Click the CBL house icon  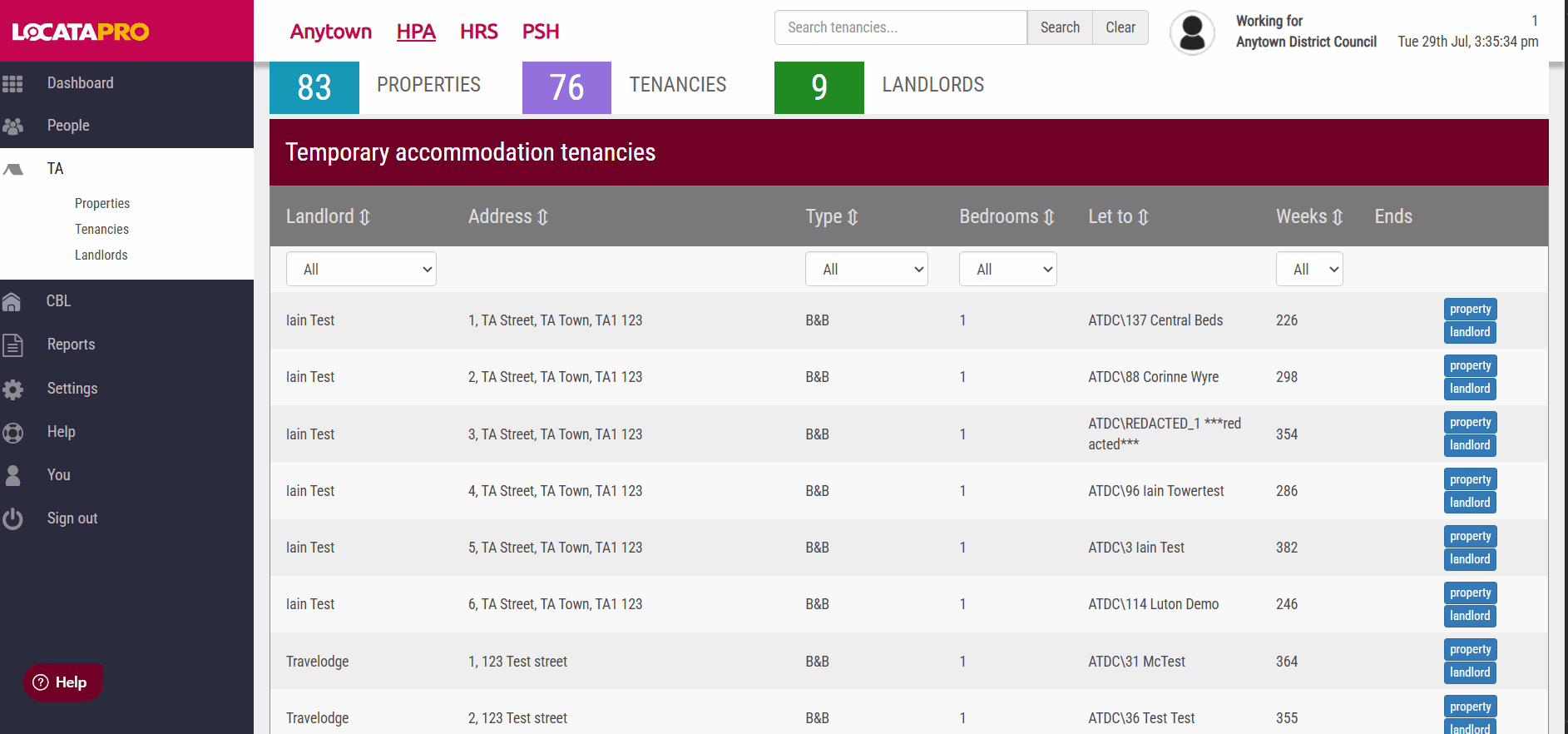pos(12,301)
